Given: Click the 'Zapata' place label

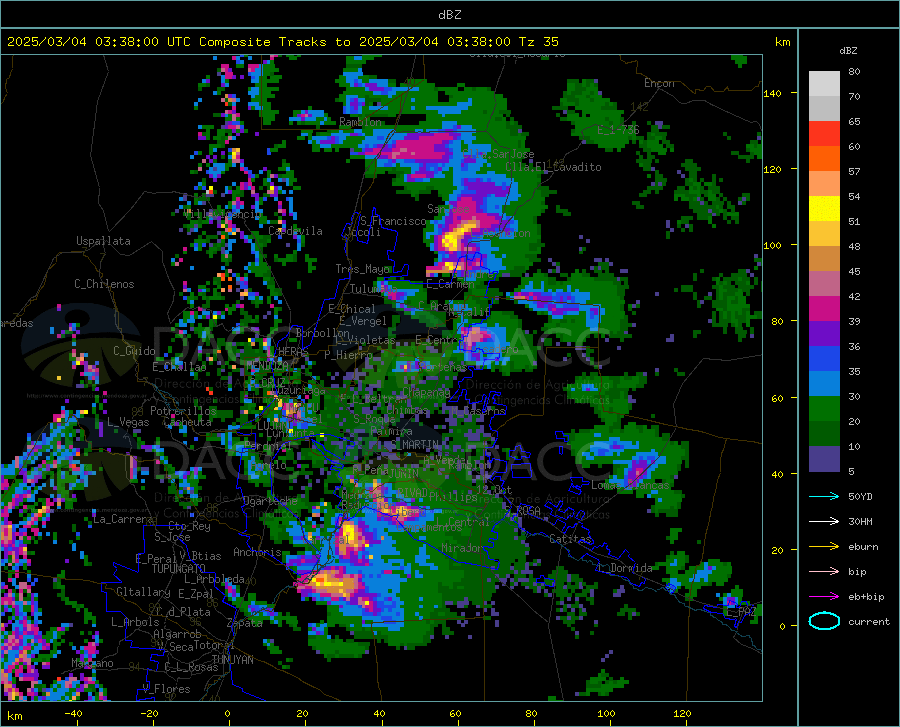Looking at the screenshot, I should coord(245,623).
